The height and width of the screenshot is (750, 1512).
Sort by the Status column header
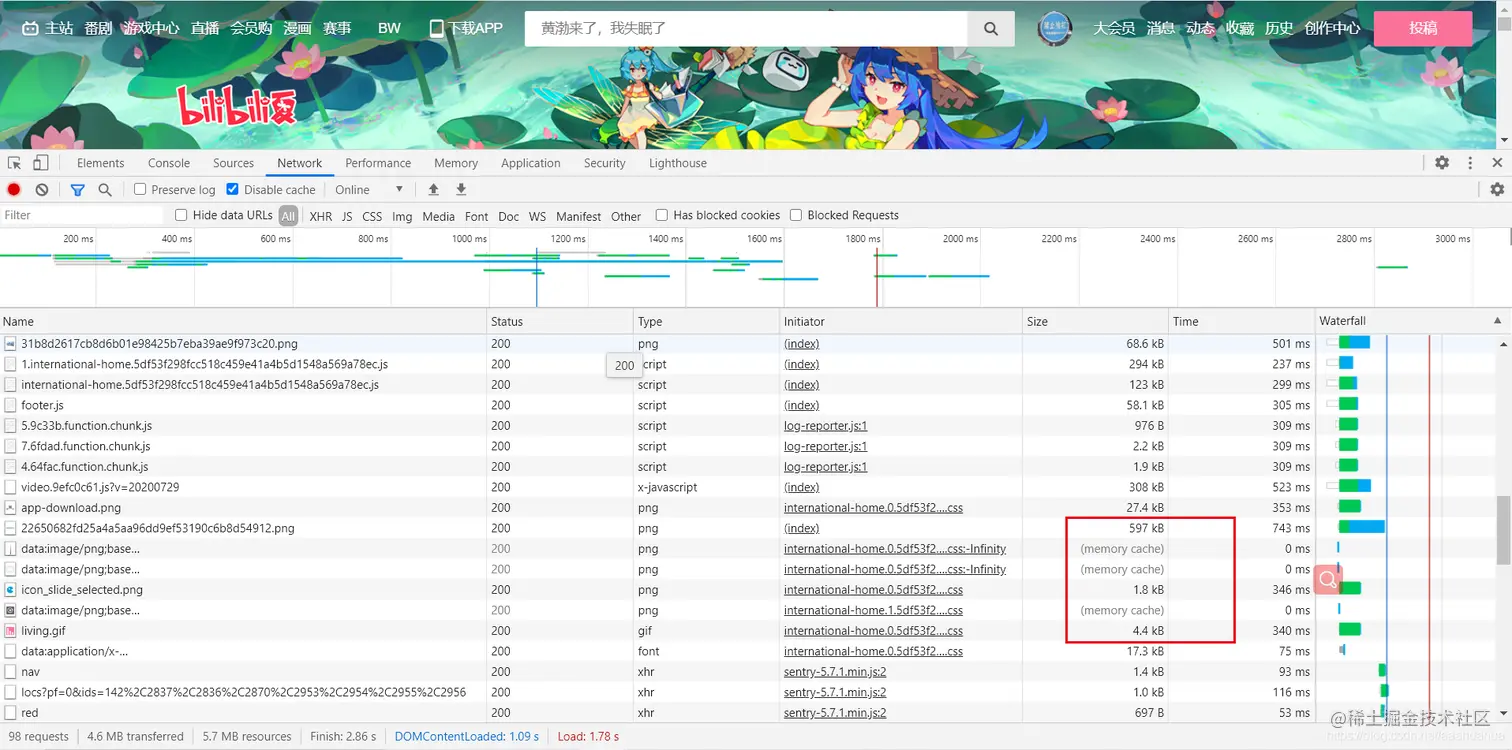(560, 321)
